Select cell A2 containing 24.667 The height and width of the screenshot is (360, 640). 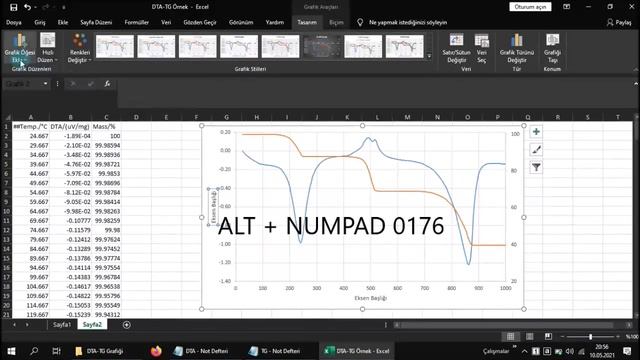31,136
